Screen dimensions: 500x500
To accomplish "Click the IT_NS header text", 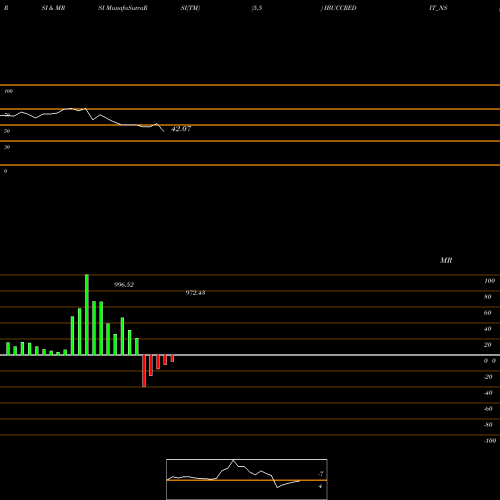I will pyautogui.click(x=438, y=8).
